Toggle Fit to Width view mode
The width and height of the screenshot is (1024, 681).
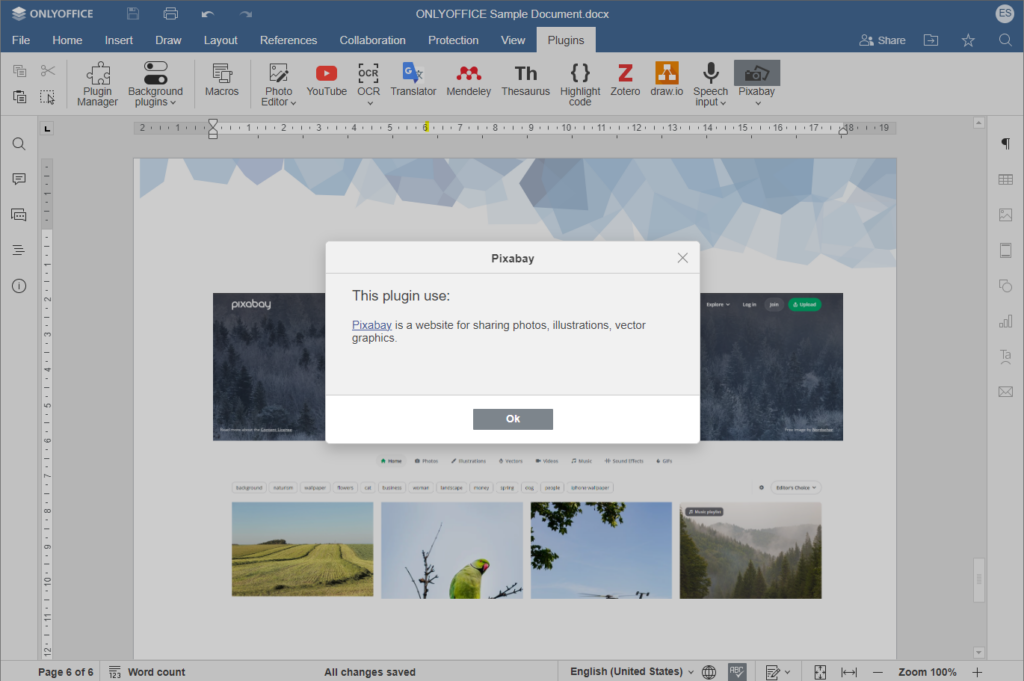(x=847, y=671)
